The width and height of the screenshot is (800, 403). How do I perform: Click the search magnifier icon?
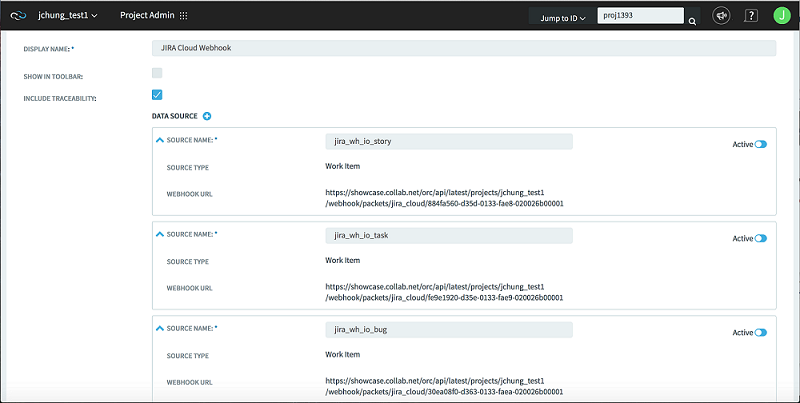click(x=692, y=21)
